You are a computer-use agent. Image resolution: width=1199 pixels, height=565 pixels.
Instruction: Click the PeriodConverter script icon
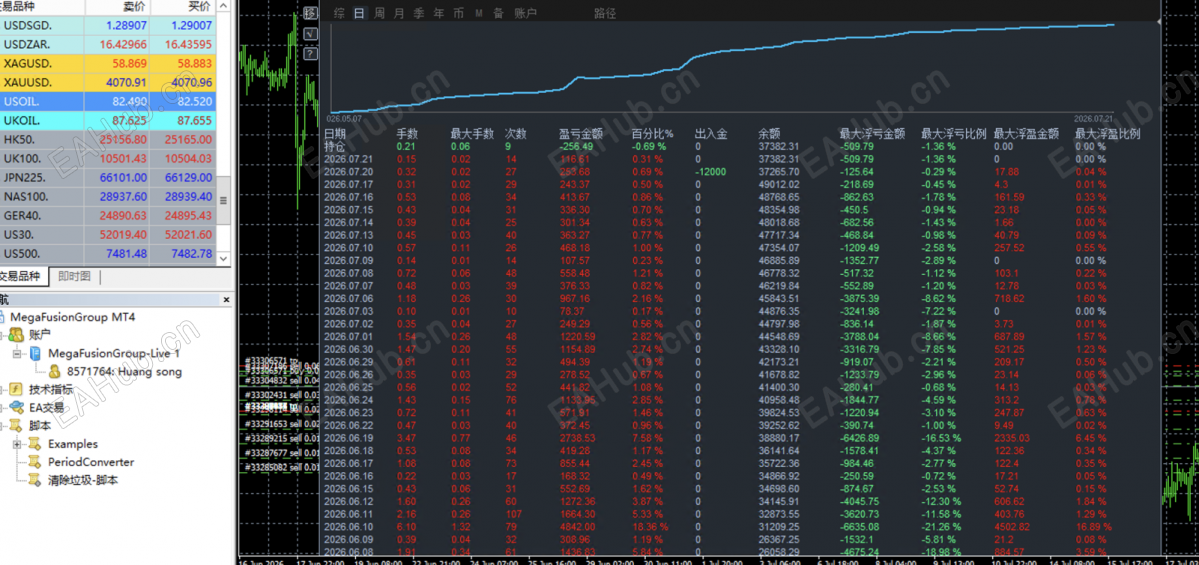point(34,462)
